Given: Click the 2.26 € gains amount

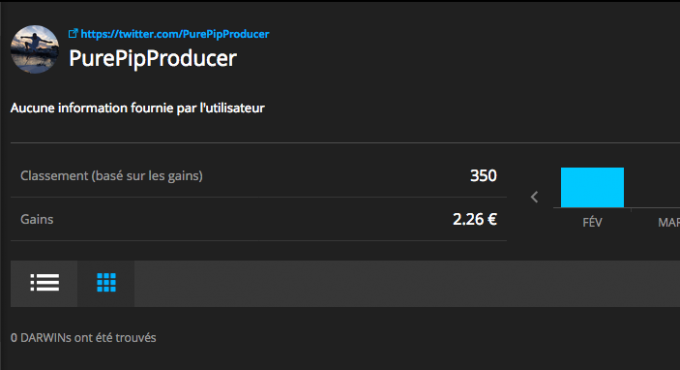Looking at the screenshot, I should pos(475,219).
